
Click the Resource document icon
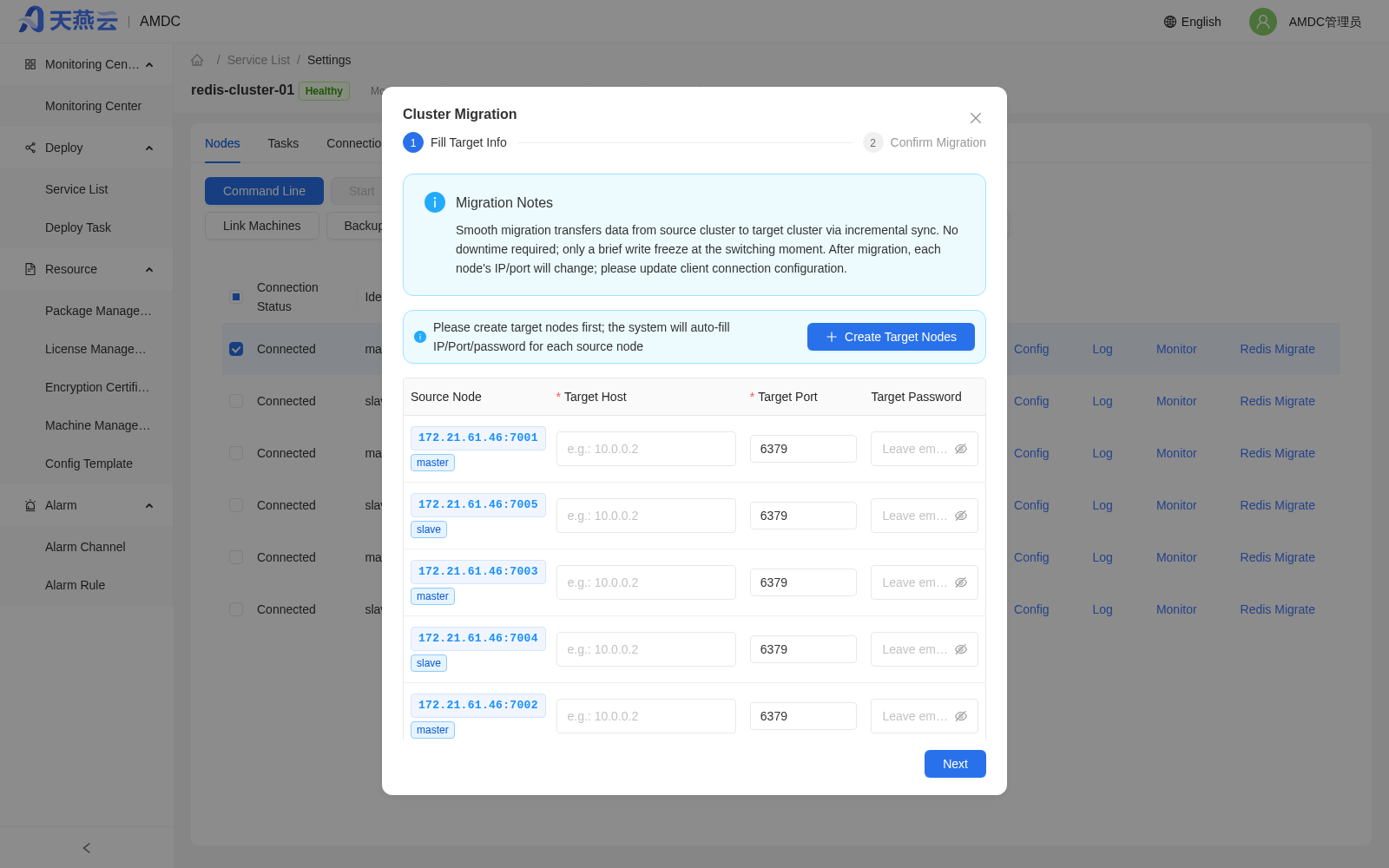coord(30,269)
